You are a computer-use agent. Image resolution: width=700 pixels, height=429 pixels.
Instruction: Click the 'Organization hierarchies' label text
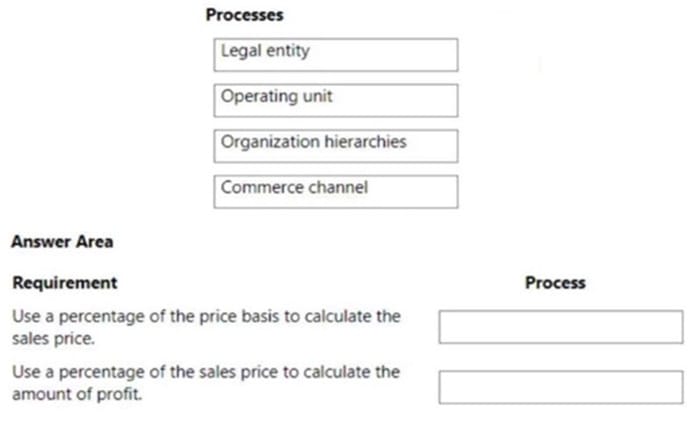[x=314, y=142]
